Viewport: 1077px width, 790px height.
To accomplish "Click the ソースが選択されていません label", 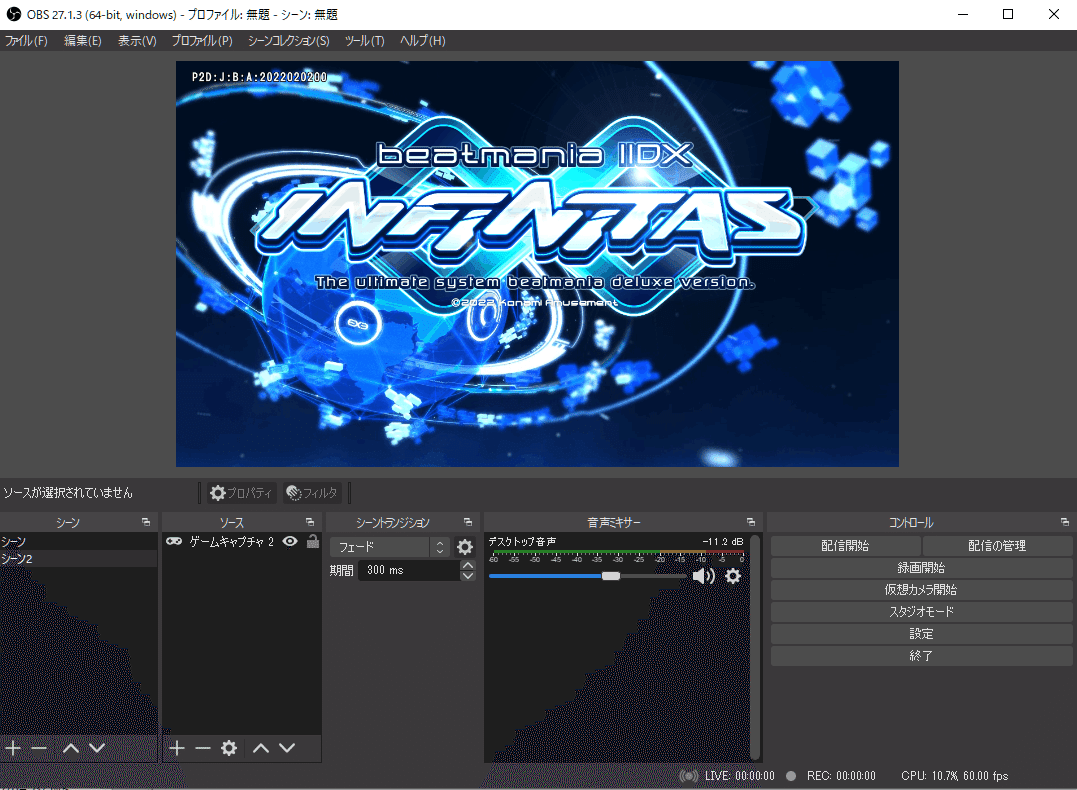I will point(68,493).
